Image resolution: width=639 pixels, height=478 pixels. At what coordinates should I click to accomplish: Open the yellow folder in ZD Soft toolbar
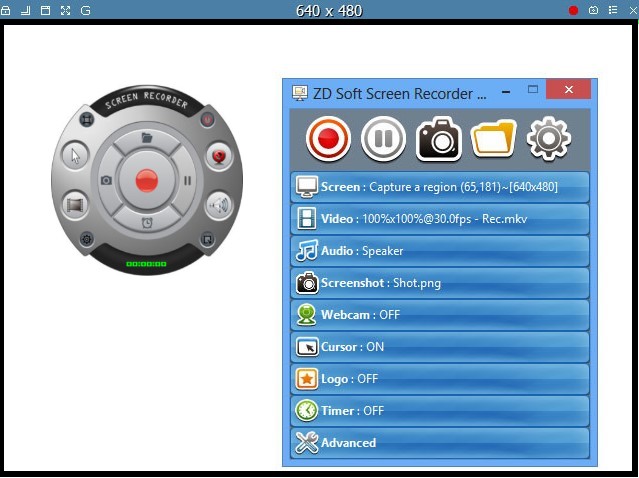[494, 138]
